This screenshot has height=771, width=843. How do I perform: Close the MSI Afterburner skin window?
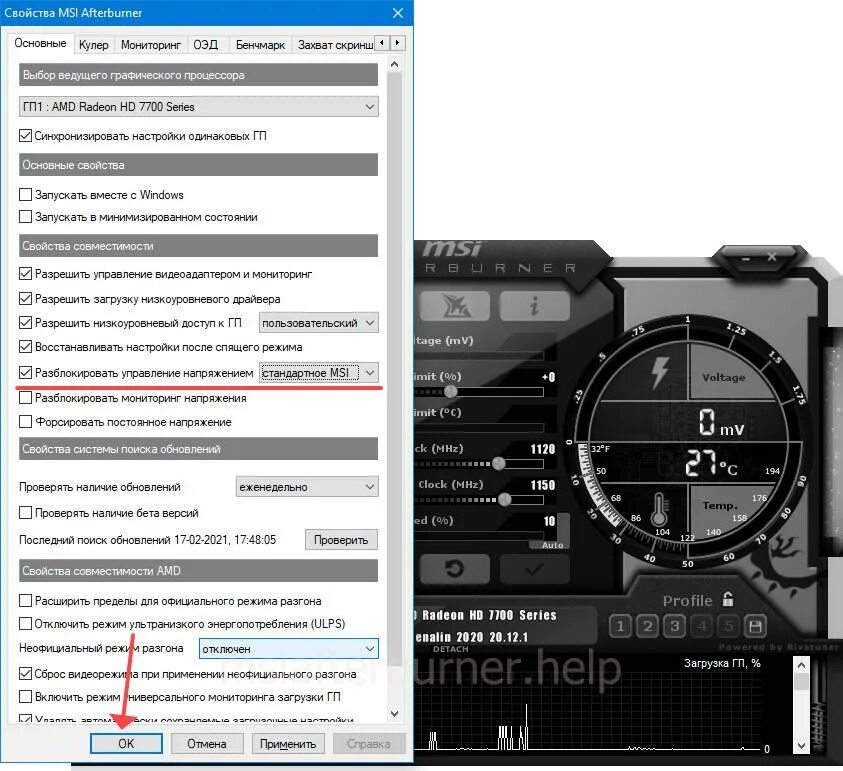(772, 257)
